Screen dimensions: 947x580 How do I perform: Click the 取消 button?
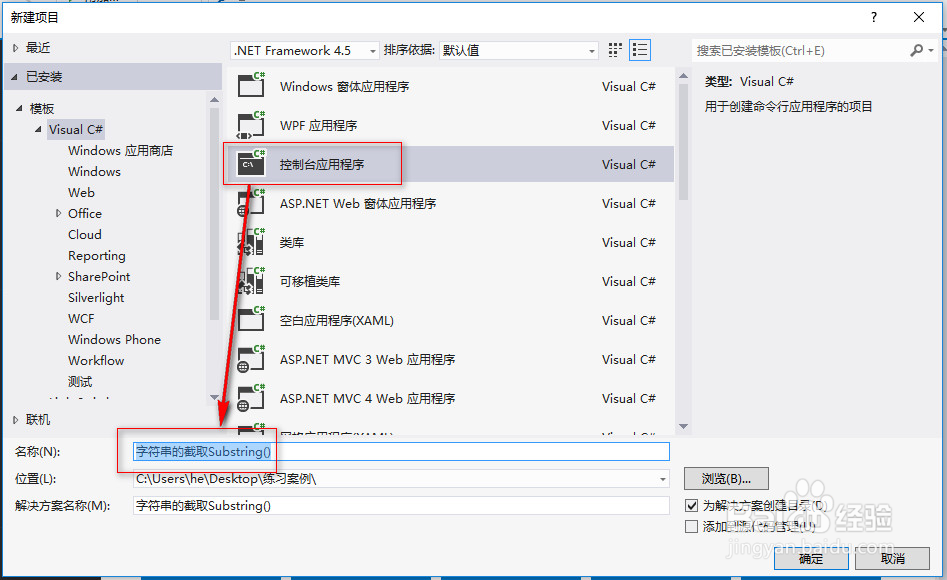[893, 559]
